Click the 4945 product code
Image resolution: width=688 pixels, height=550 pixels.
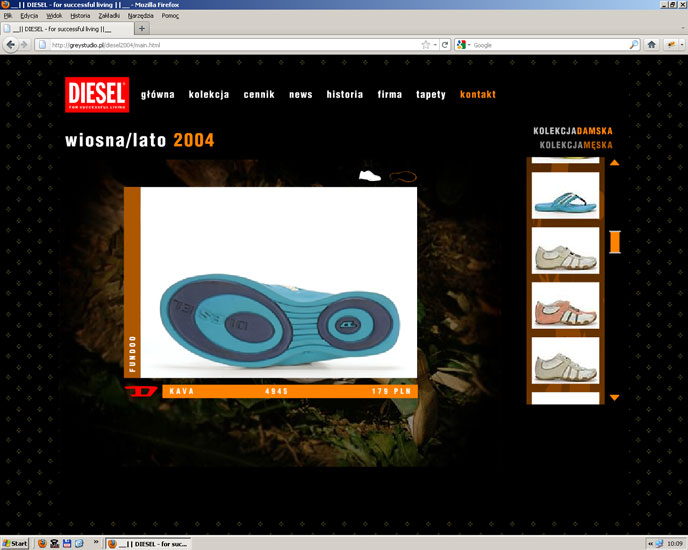[x=276, y=391]
